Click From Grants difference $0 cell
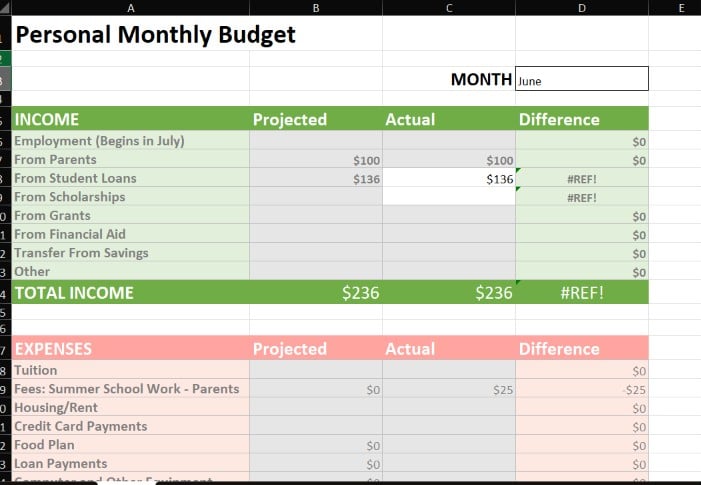This screenshot has width=701, height=485. tap(582, 216)
